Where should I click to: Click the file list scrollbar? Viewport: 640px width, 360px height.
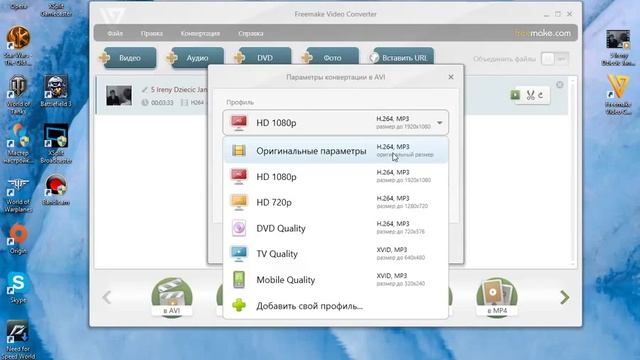click(573, 171)
